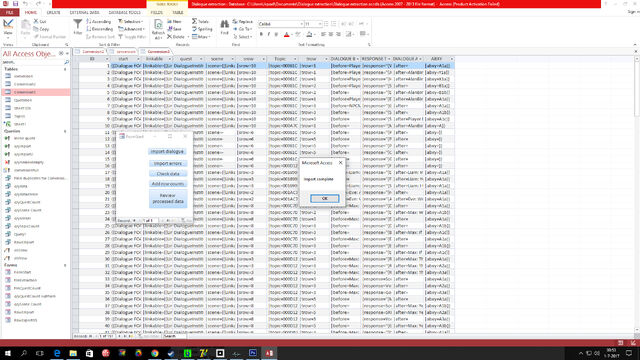Open the Windows Start menu
This screenshot has width=640, height=360.
tap(8, 353)
